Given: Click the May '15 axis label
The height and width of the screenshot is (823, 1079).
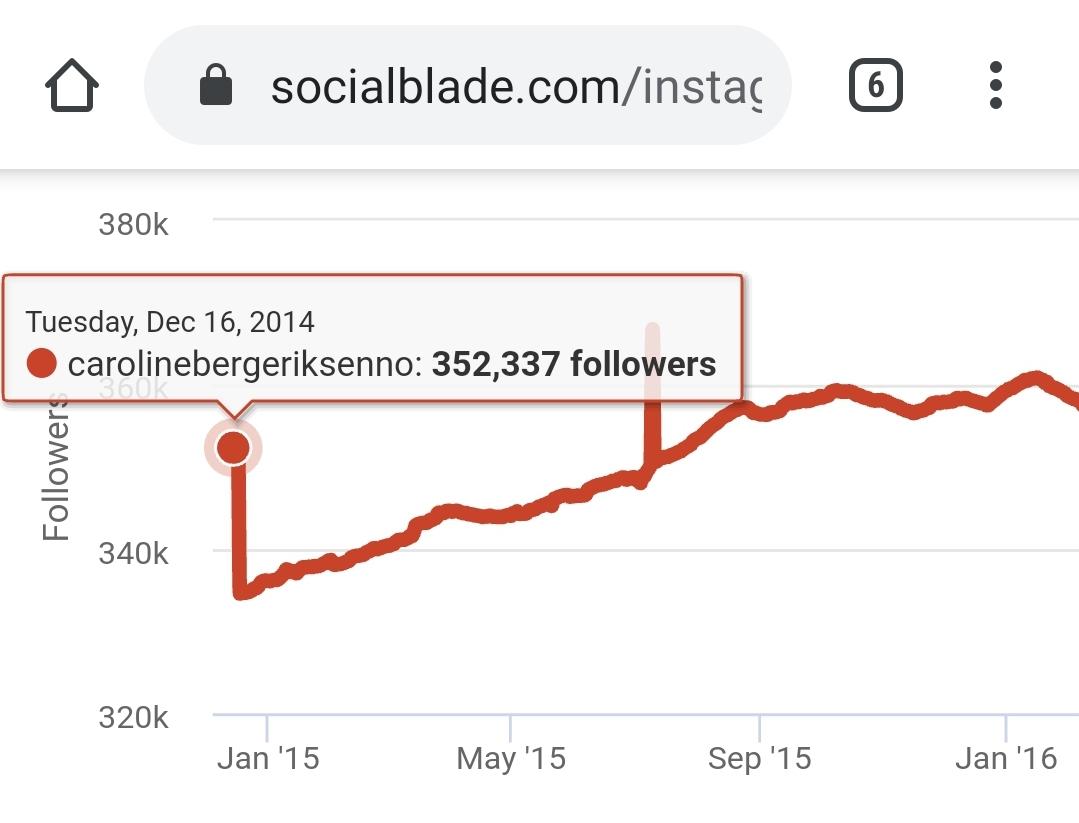Looking at the screenshot, I should 511,758.
